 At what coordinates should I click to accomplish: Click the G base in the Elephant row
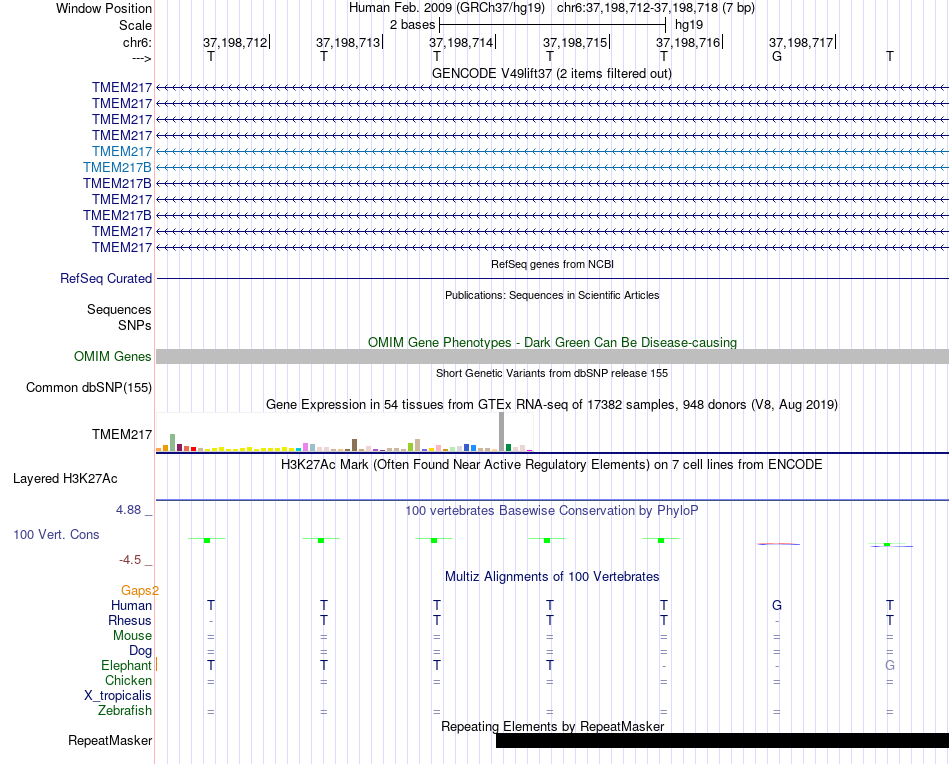pos(889,665)
